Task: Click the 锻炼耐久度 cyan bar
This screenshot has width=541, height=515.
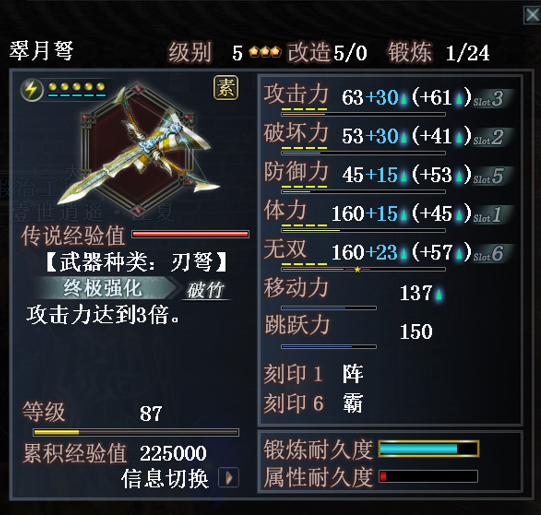Action: (429, 449)
